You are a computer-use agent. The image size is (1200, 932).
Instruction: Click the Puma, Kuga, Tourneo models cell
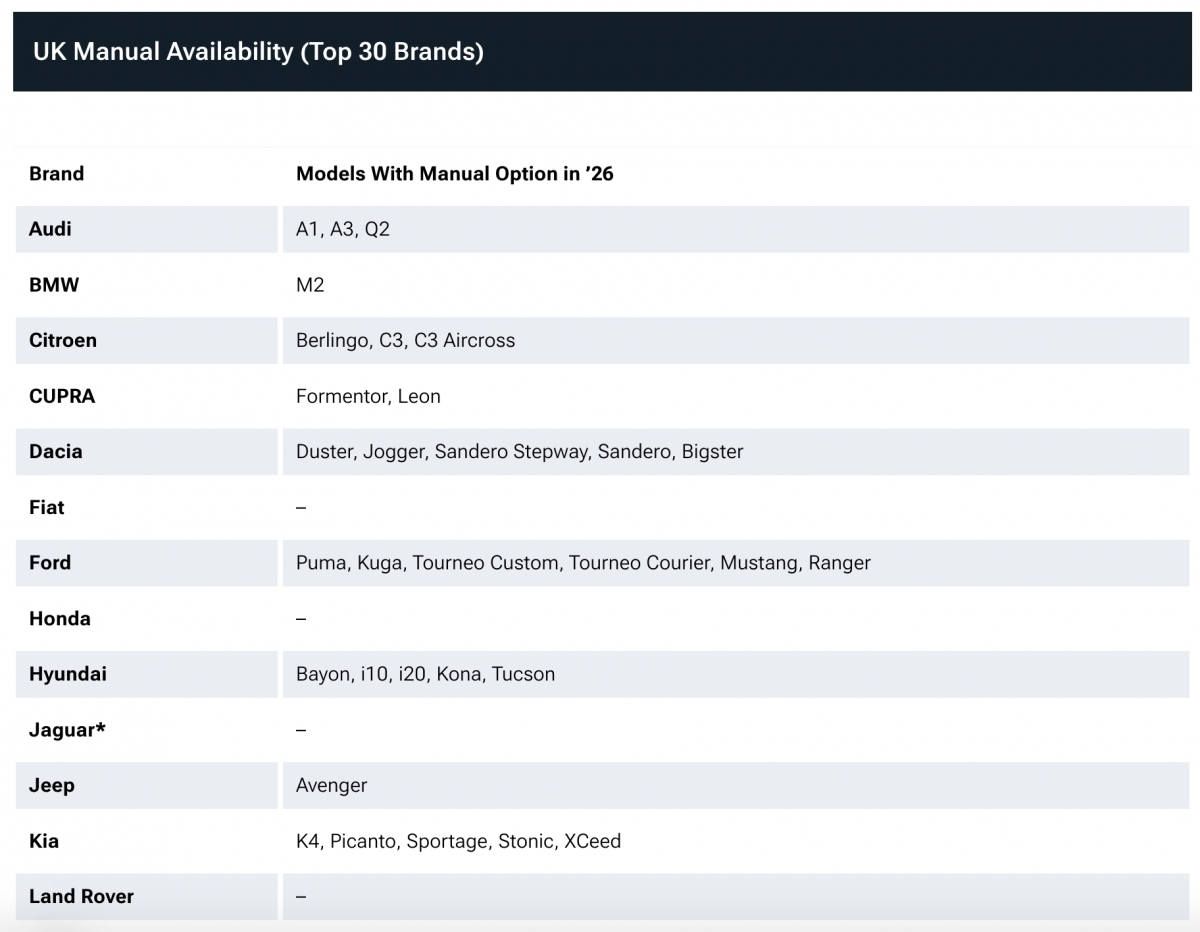coord(583,563)
